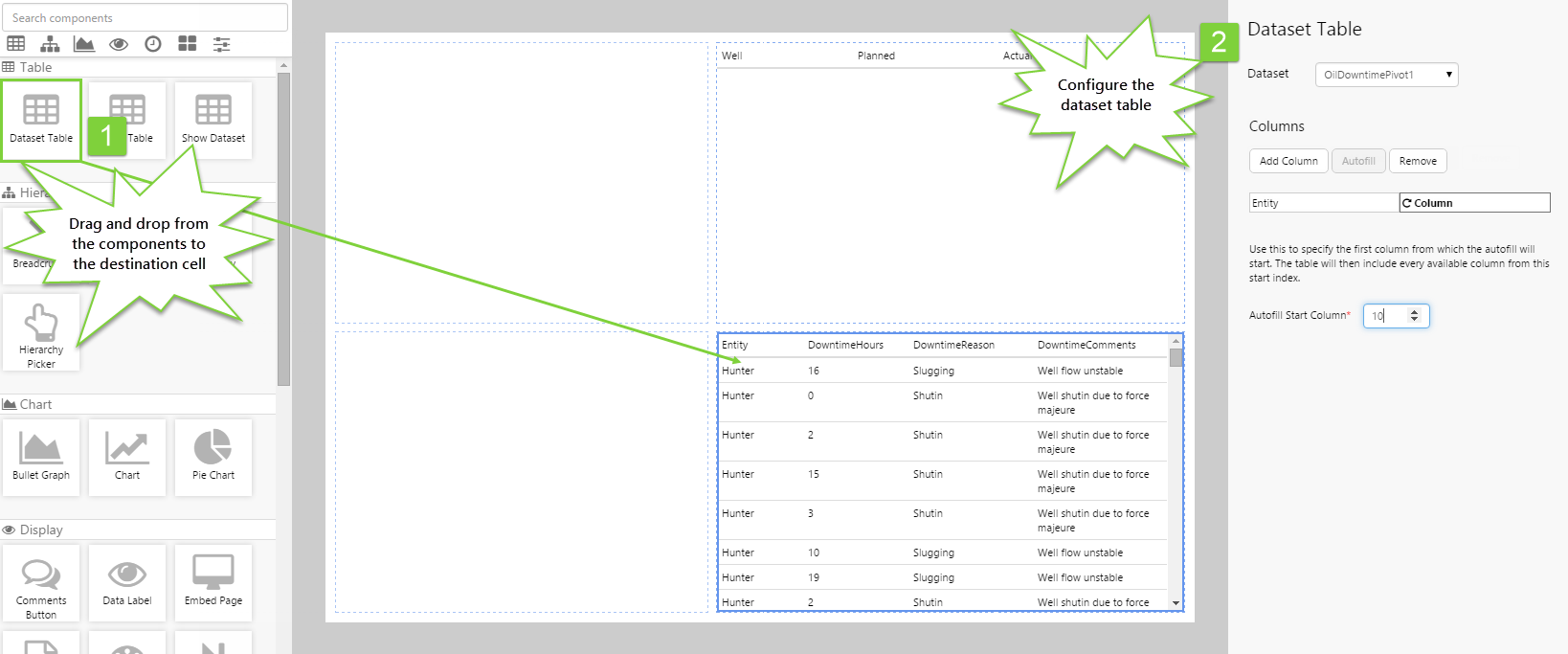Click the Add Column button
The width and height of the screenshot is (1568, 654).
point(1288,161)
